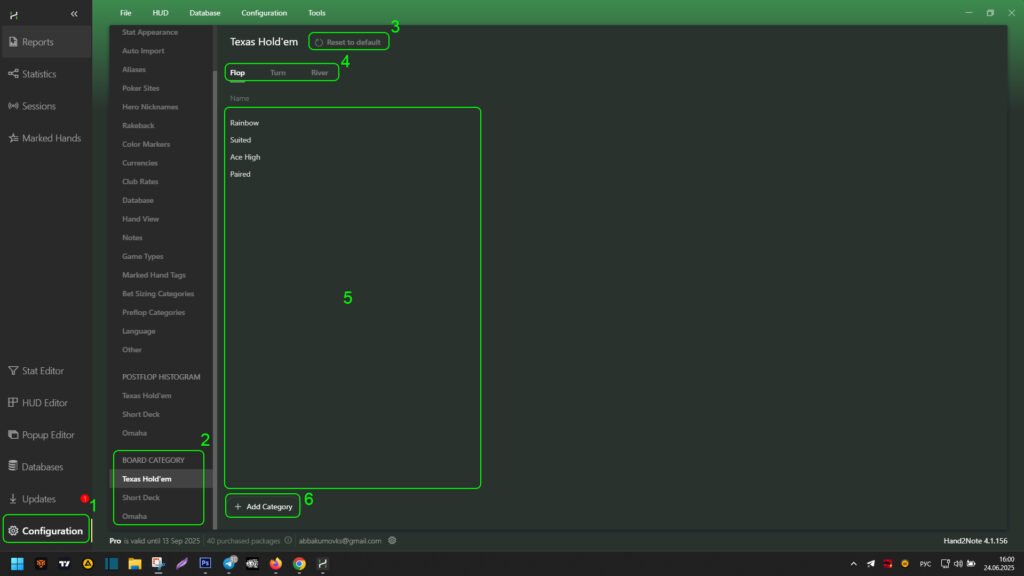Select the Ace High board category

pyautogui.click(x=245, y=157)
